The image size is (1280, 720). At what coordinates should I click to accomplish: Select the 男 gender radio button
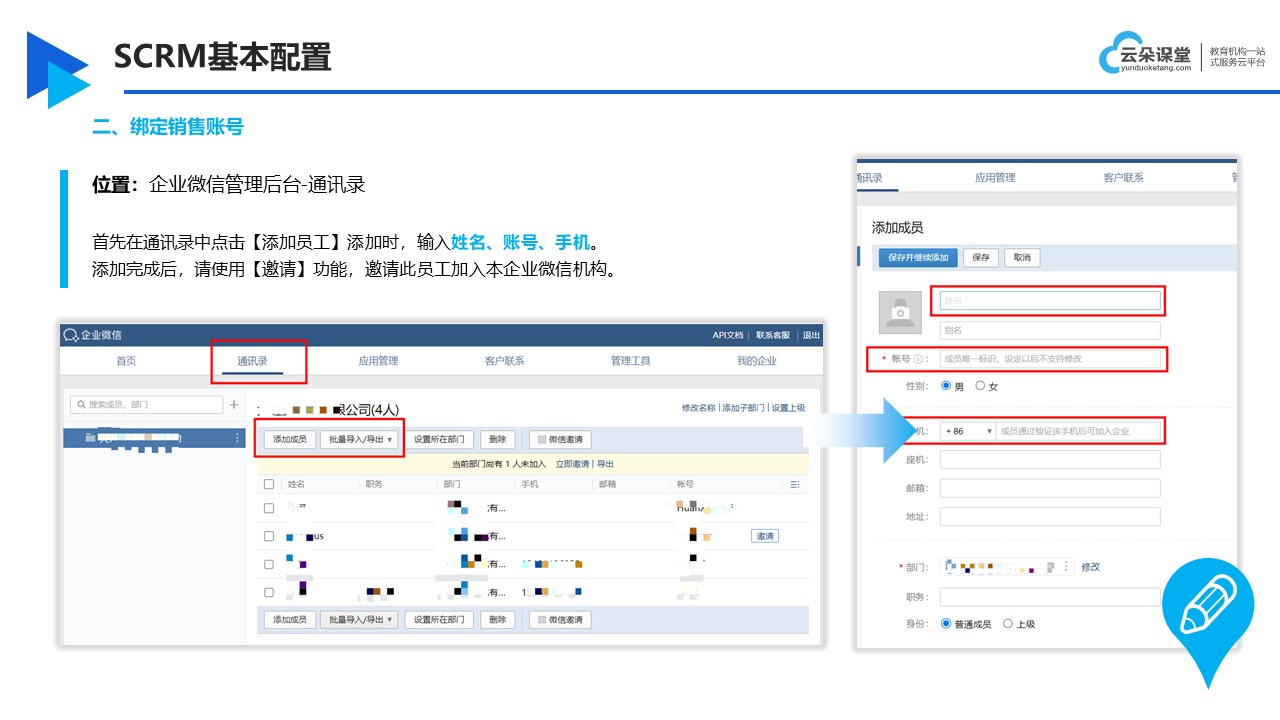(946, 386)
